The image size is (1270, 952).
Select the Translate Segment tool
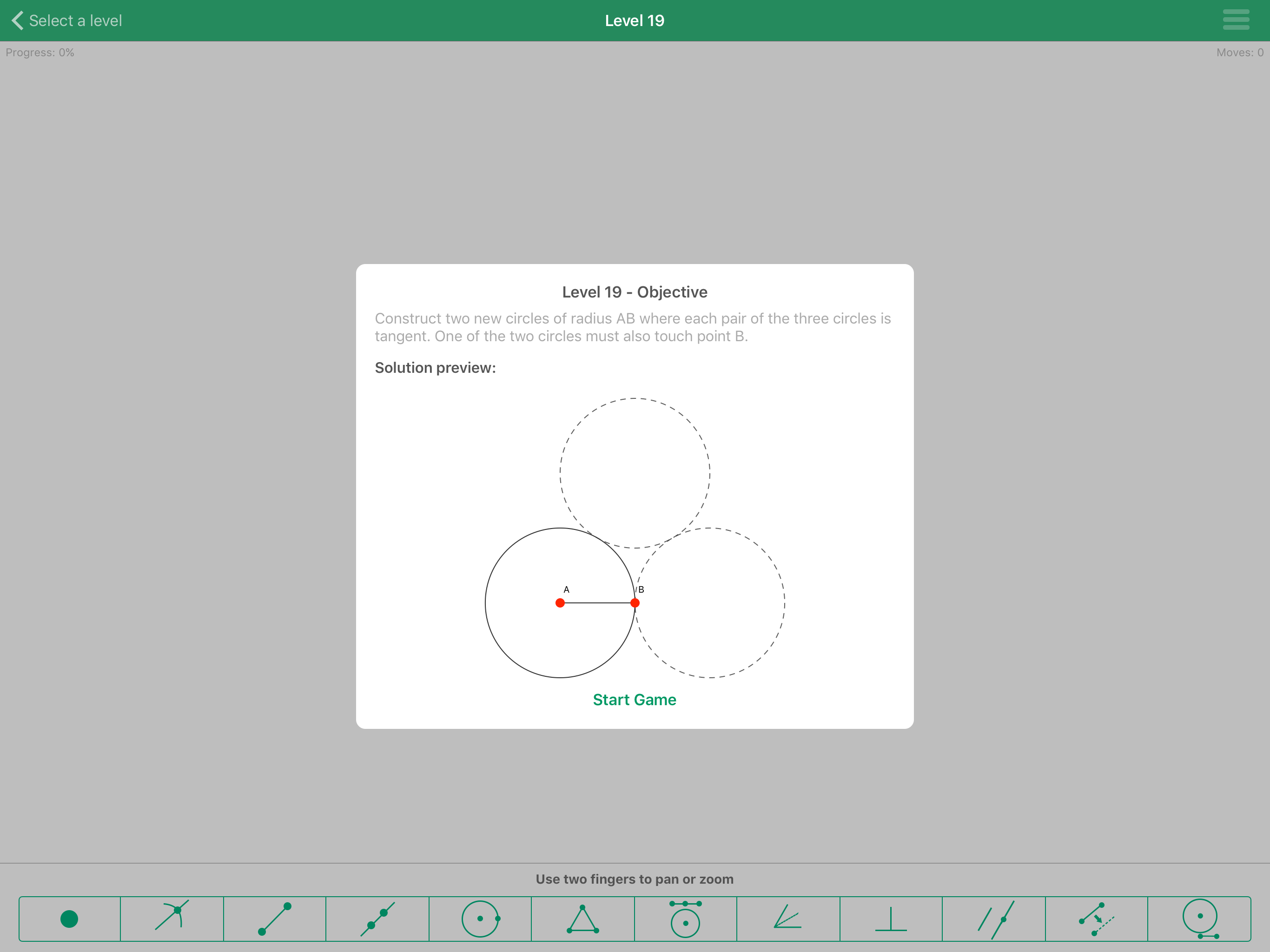coord(1096,919)
